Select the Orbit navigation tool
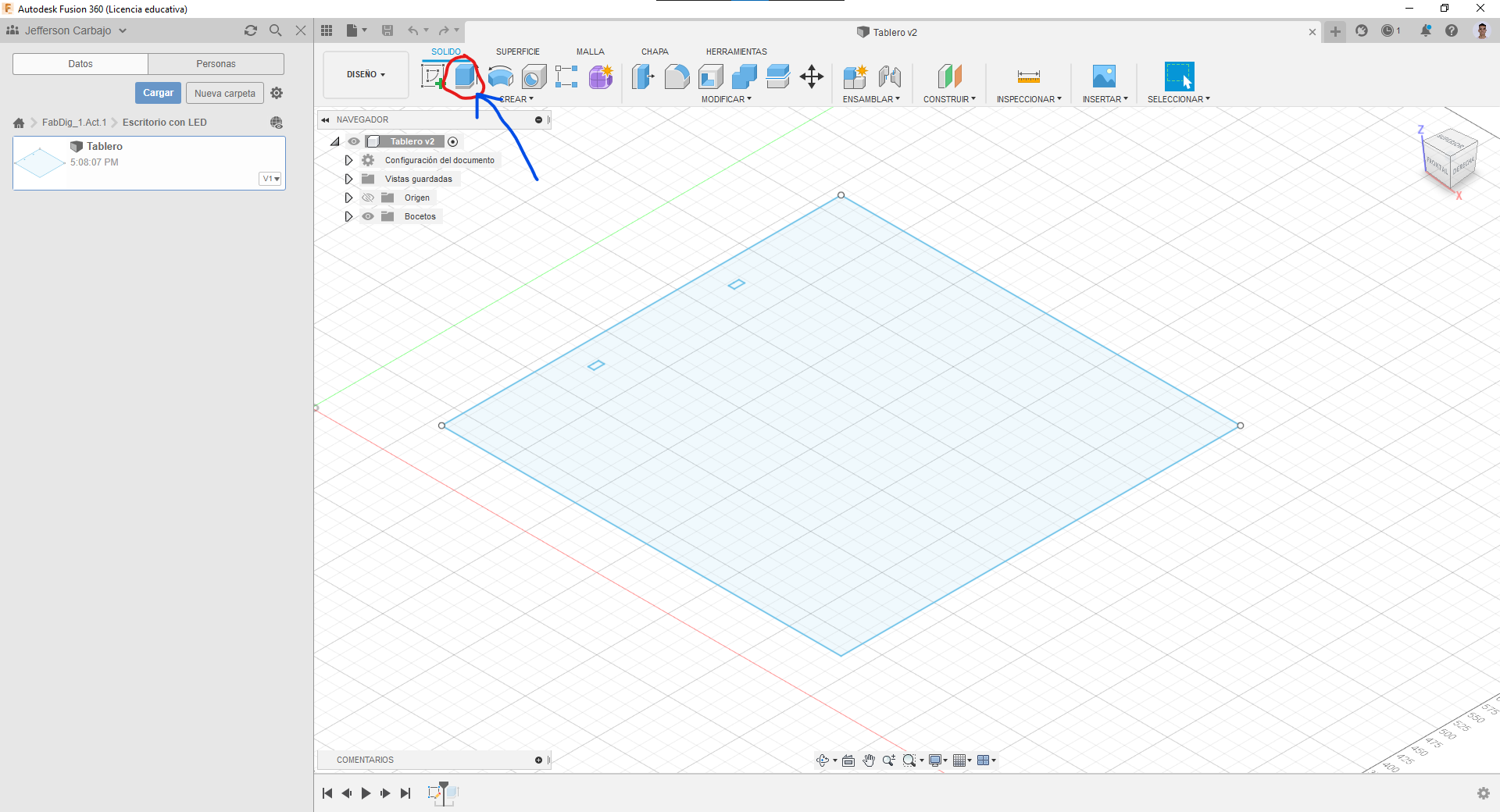1500x812 pixels. 823,760
